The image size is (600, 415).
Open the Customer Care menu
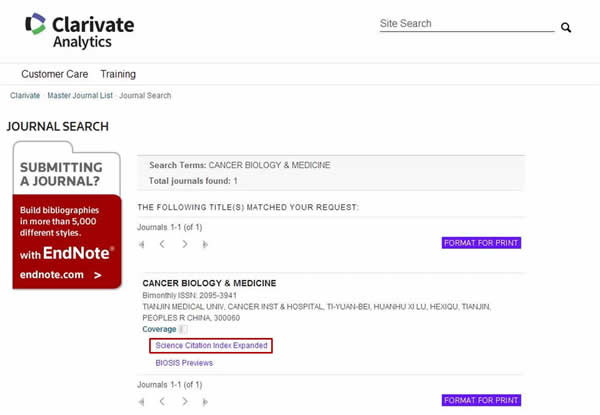click(55, 74)
